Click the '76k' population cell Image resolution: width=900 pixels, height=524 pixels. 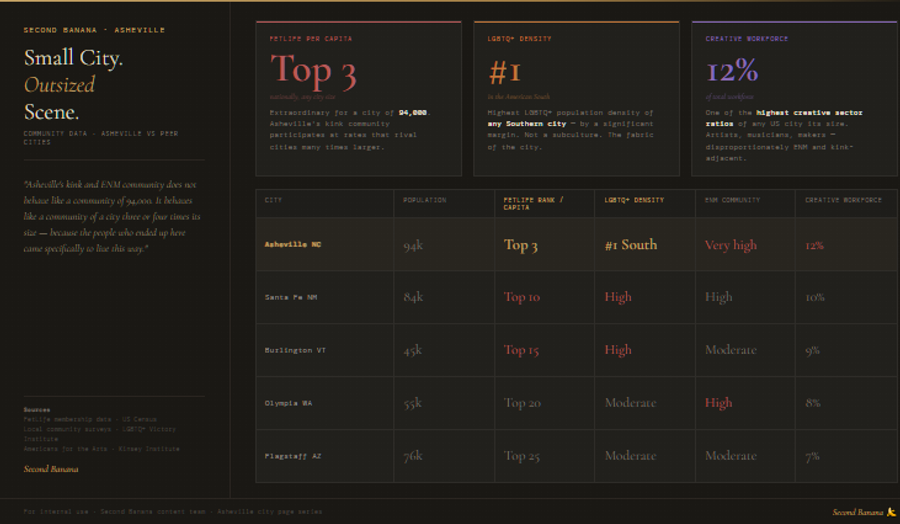click(x=413, y=456)
